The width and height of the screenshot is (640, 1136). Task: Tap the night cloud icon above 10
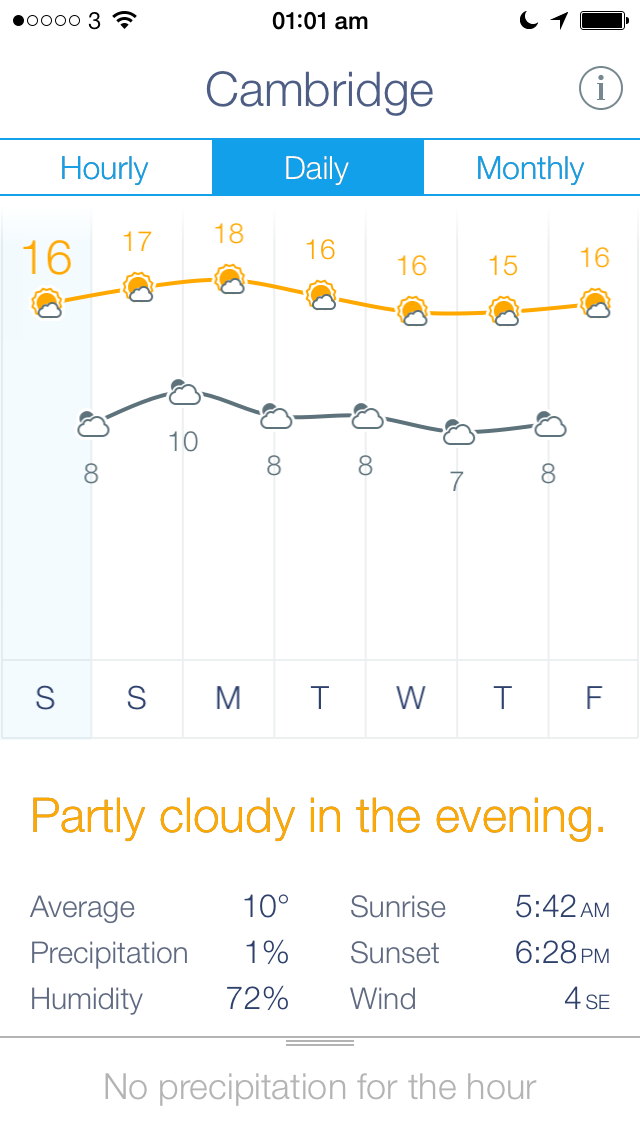coord(184,392)
